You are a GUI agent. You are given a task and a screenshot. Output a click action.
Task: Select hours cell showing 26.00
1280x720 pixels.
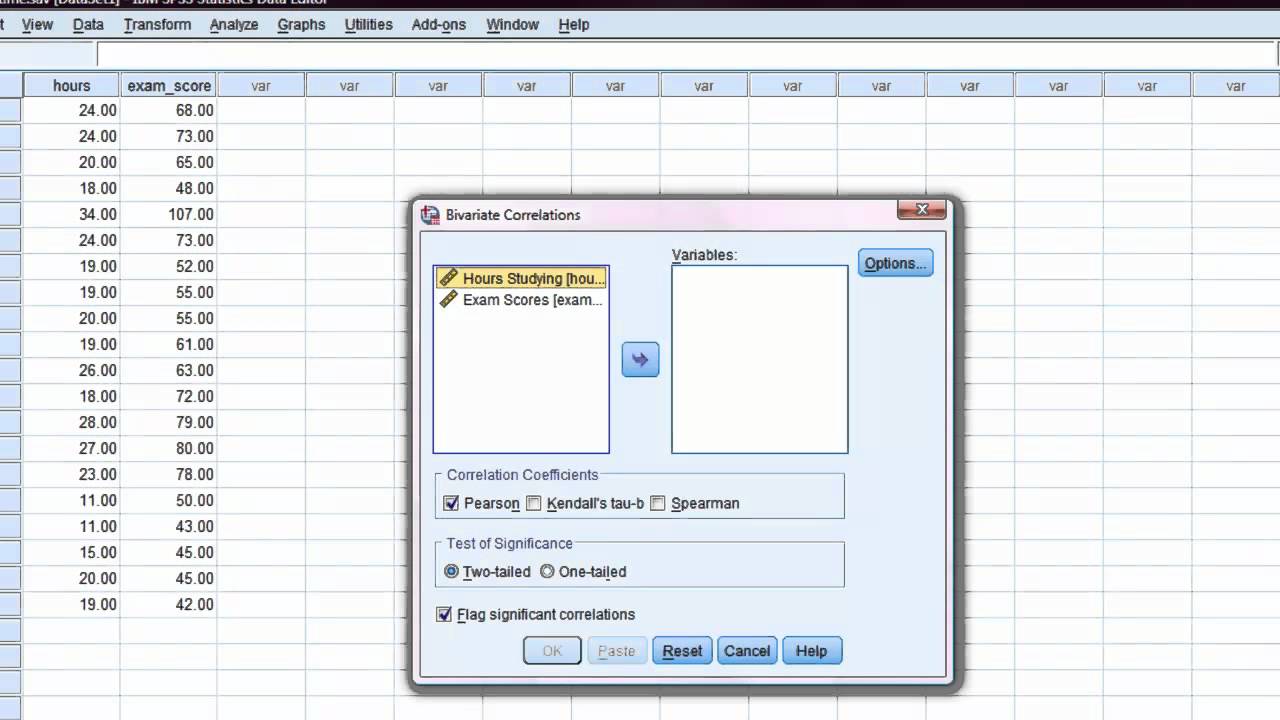tap(71, 370)
